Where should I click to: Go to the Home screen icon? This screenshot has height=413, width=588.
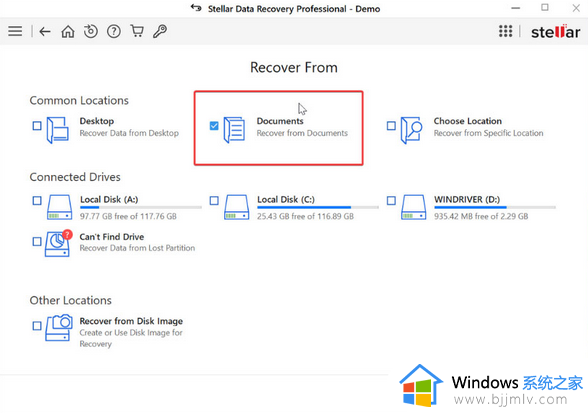click(68, 32)
